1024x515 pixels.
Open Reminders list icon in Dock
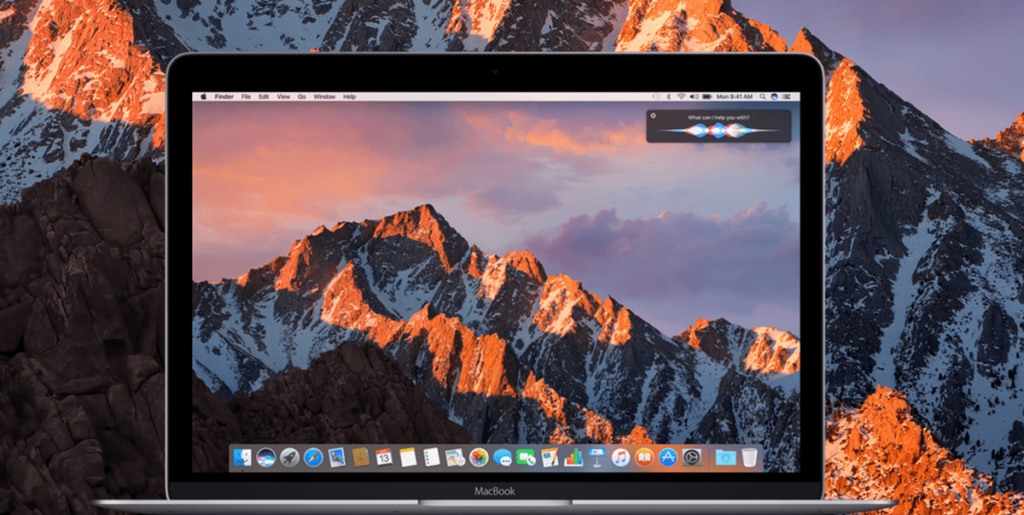432,458
